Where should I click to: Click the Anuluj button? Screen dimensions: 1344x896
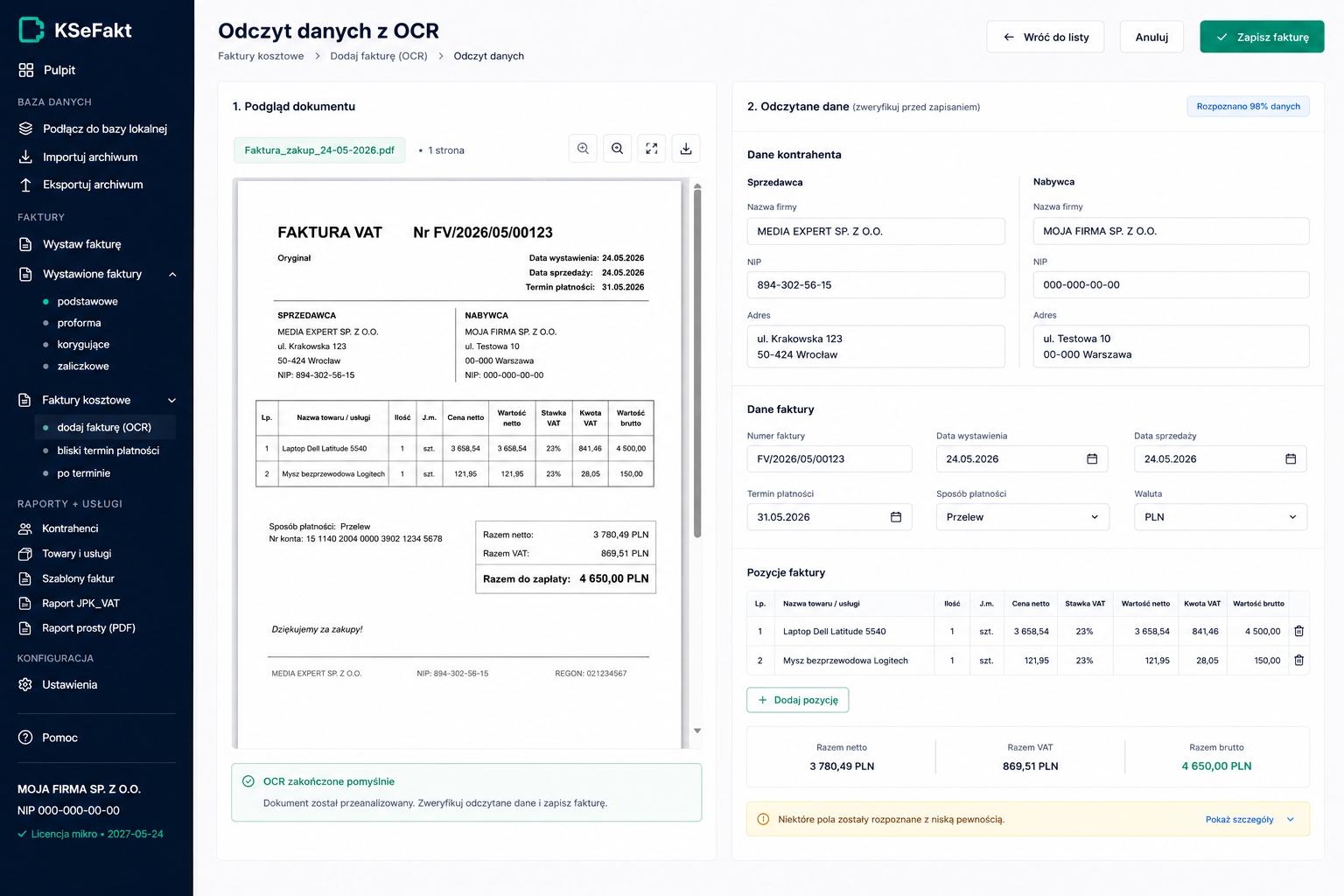point(1151,37)
